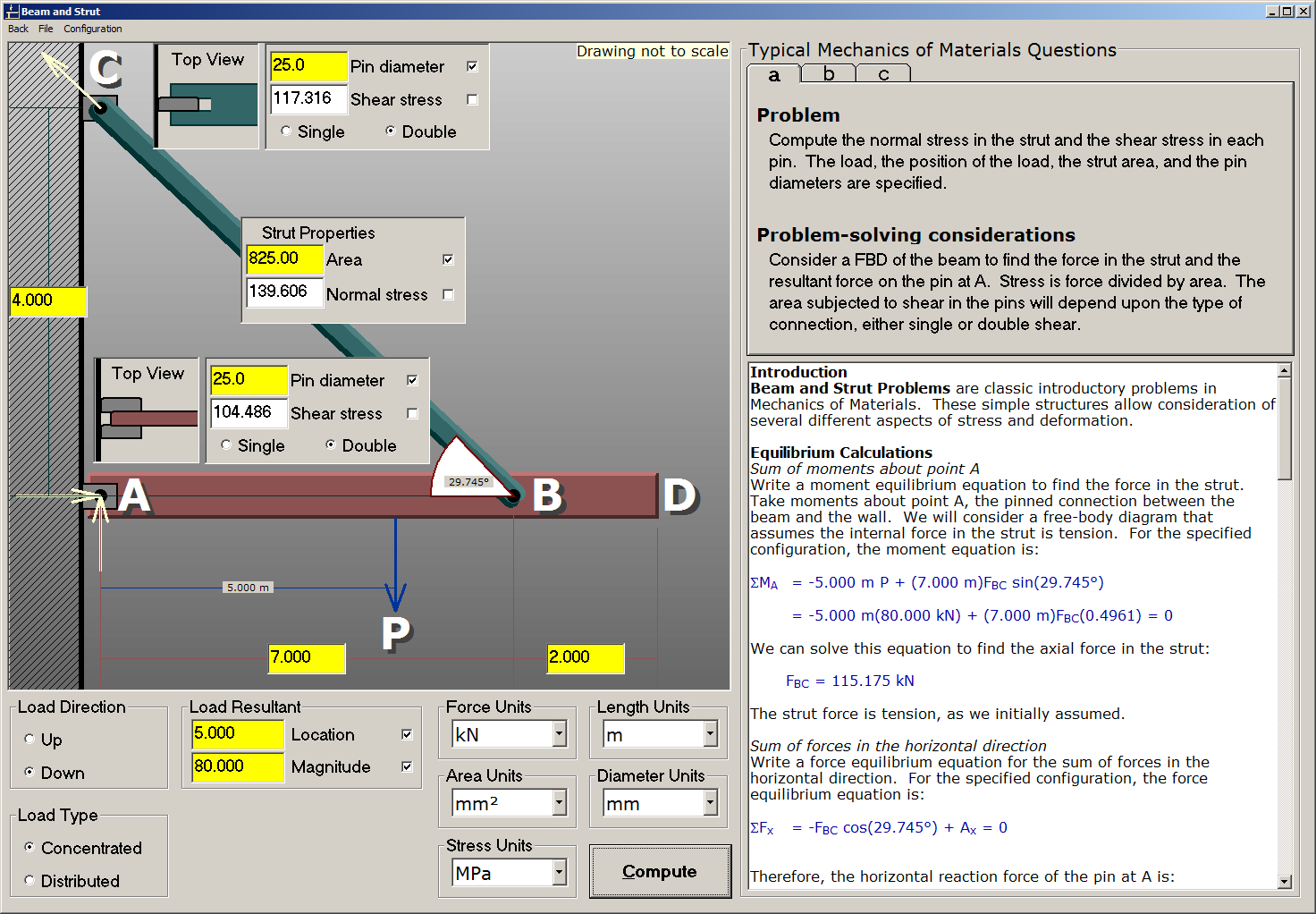Select Single shear for pin C

(284, 131)
